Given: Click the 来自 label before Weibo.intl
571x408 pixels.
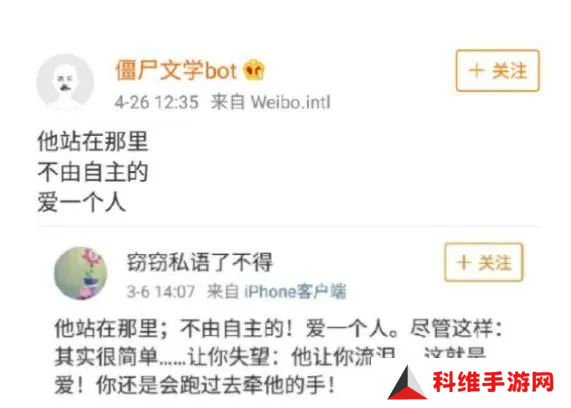Looking at the screenshot, I should [x=228, y=102].
